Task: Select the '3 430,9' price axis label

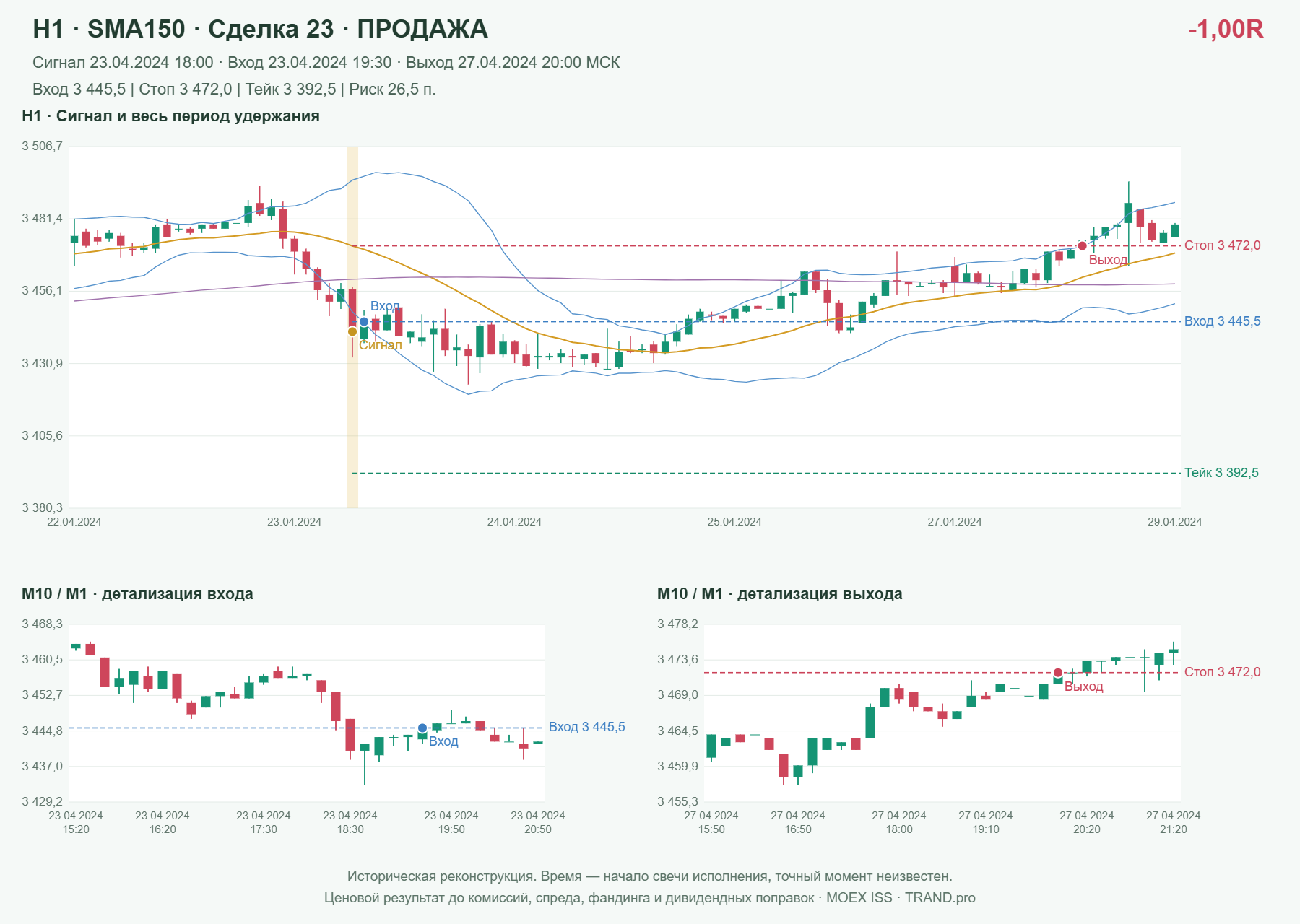Action: (x=42, y=364)
